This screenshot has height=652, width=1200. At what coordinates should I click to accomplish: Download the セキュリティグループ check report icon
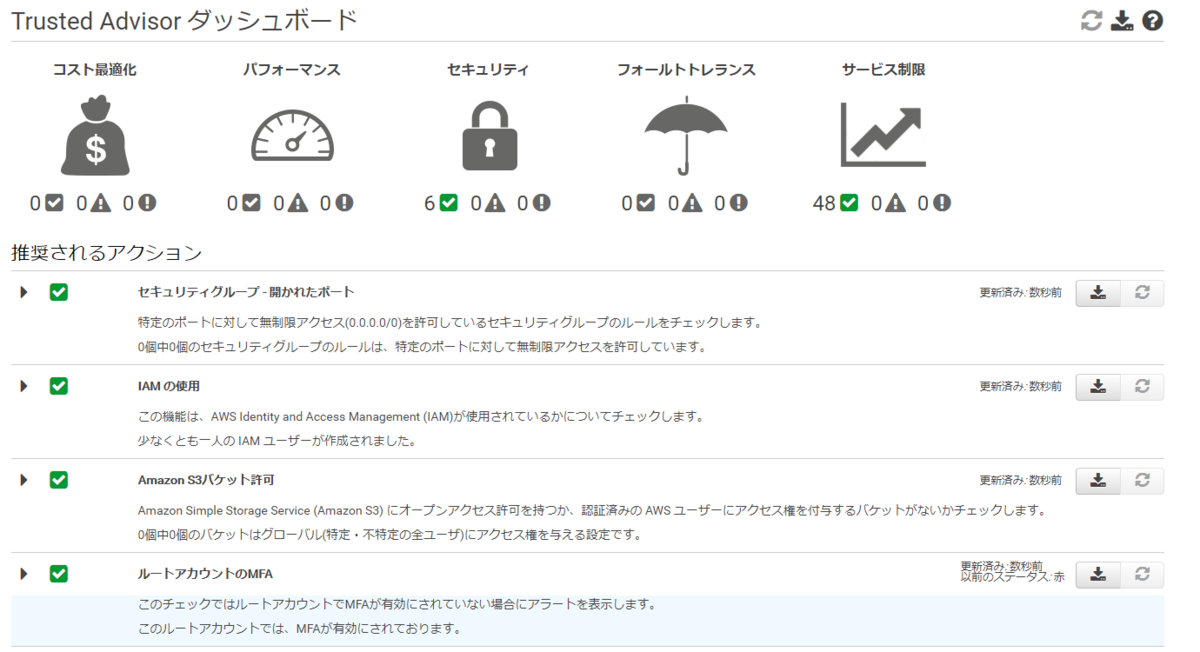click(x=1097, y=293)
